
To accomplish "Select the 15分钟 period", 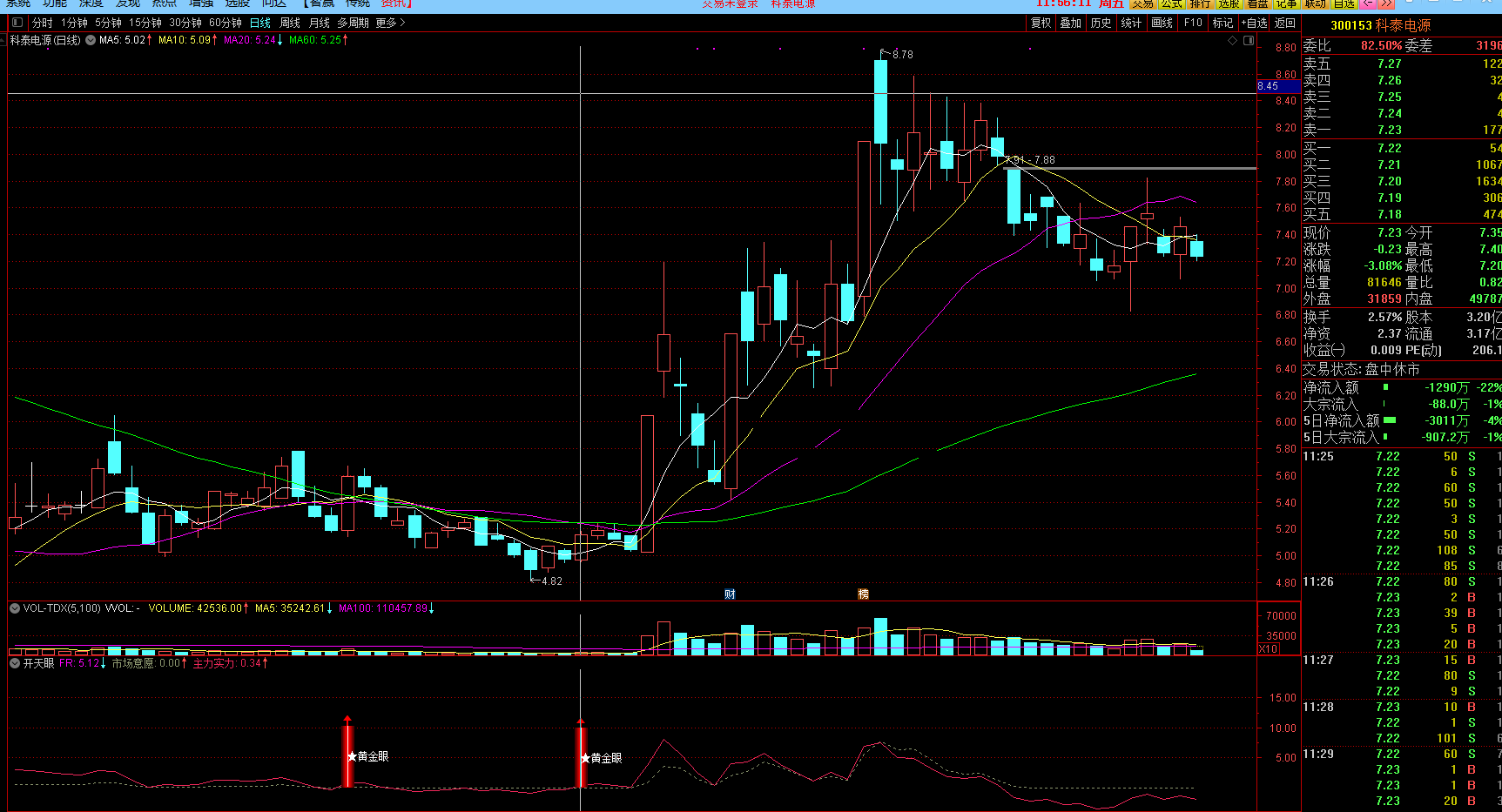I will click(x=145, y=23).
